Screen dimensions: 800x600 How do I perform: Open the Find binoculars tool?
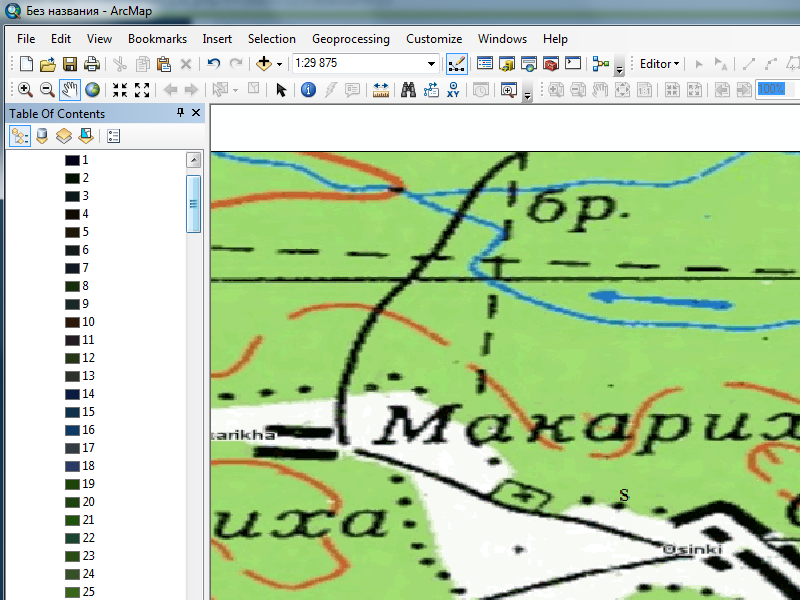click(408, 90)
